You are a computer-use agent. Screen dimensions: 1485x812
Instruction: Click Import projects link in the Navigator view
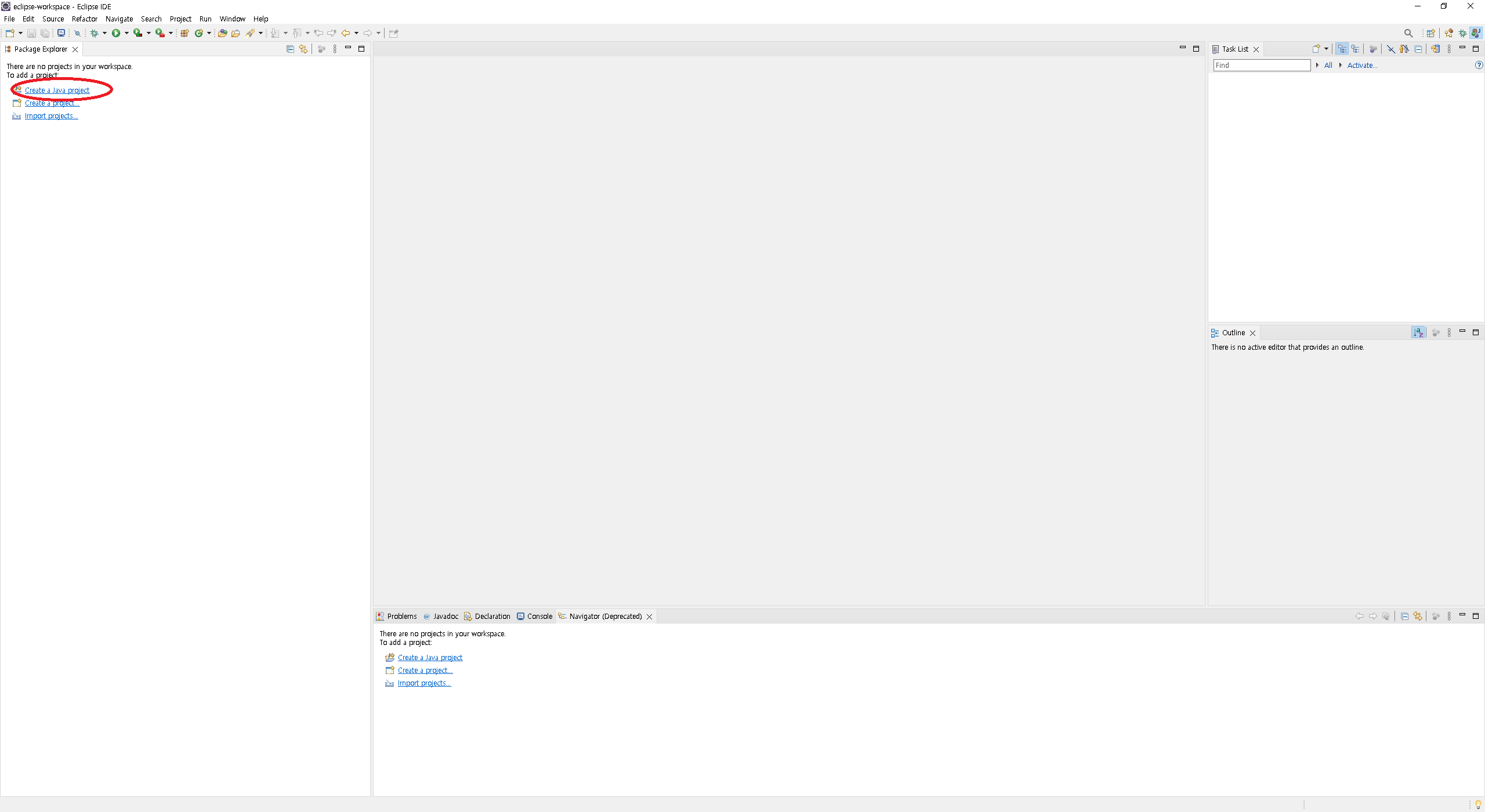[x=424, y=683]
